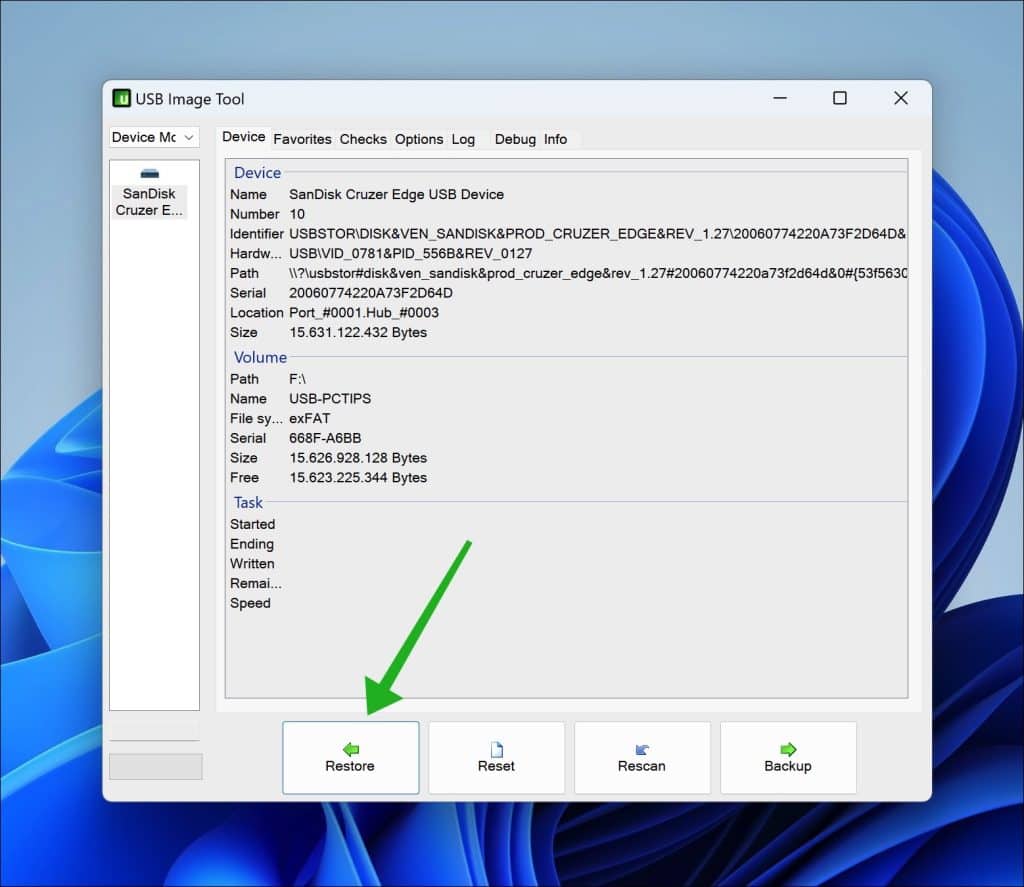
Task: Click the device path starting '\\?\usbstor#disk'
Action: (x=598, y=273)
